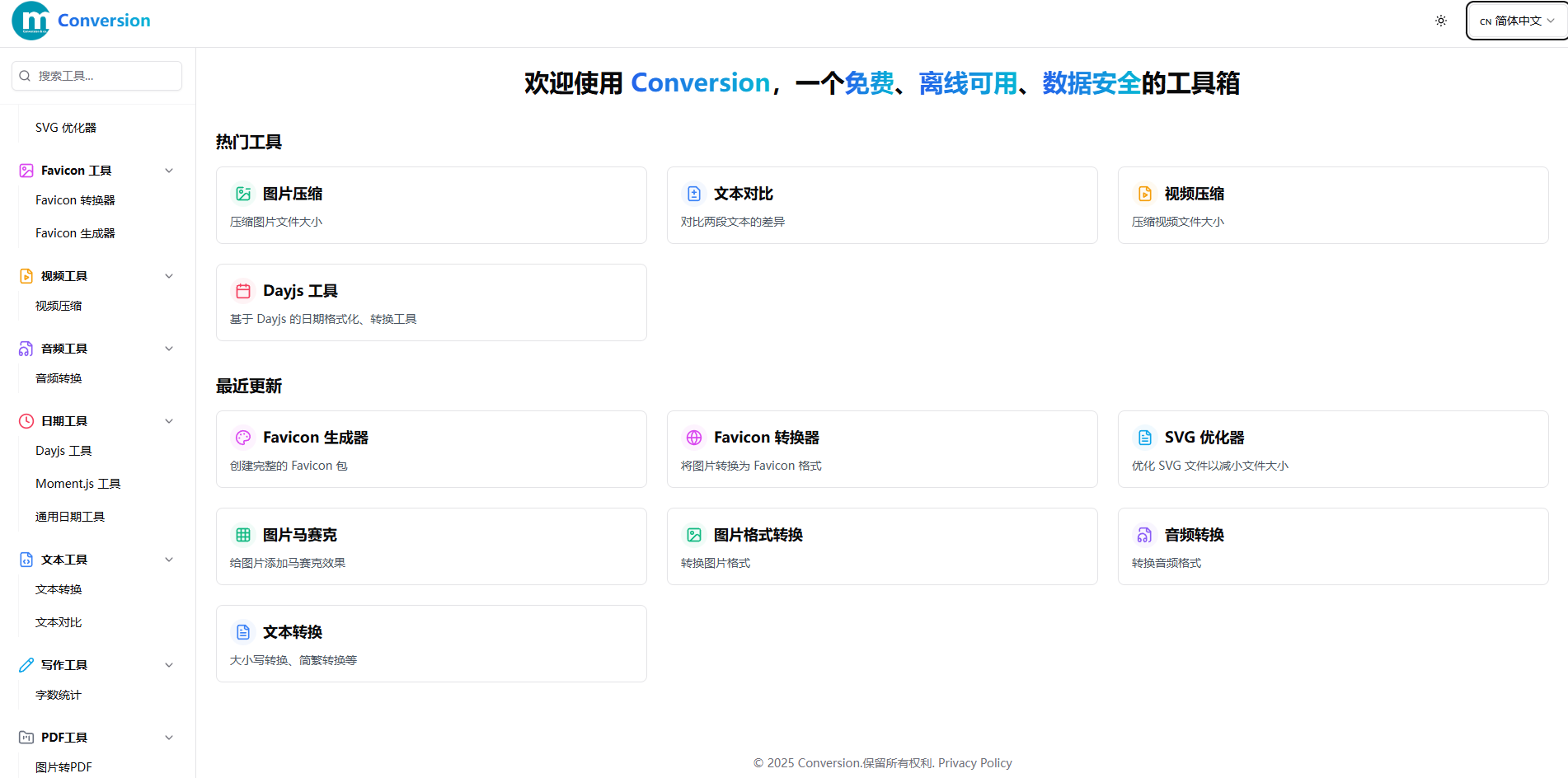
Task: Collapse the Favicon 工具 sidebar group
Action: (x=169, y=171)
